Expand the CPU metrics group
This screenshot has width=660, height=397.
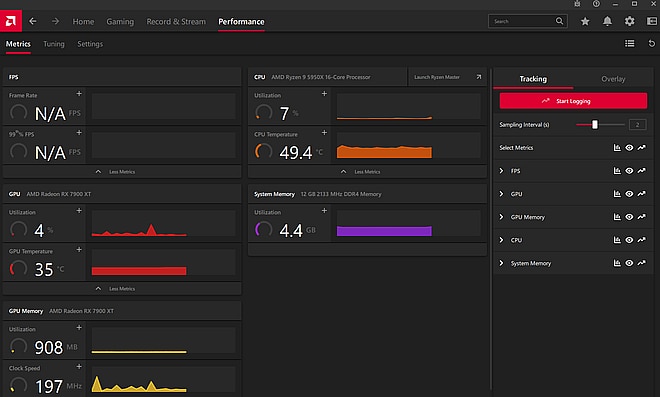501,240
